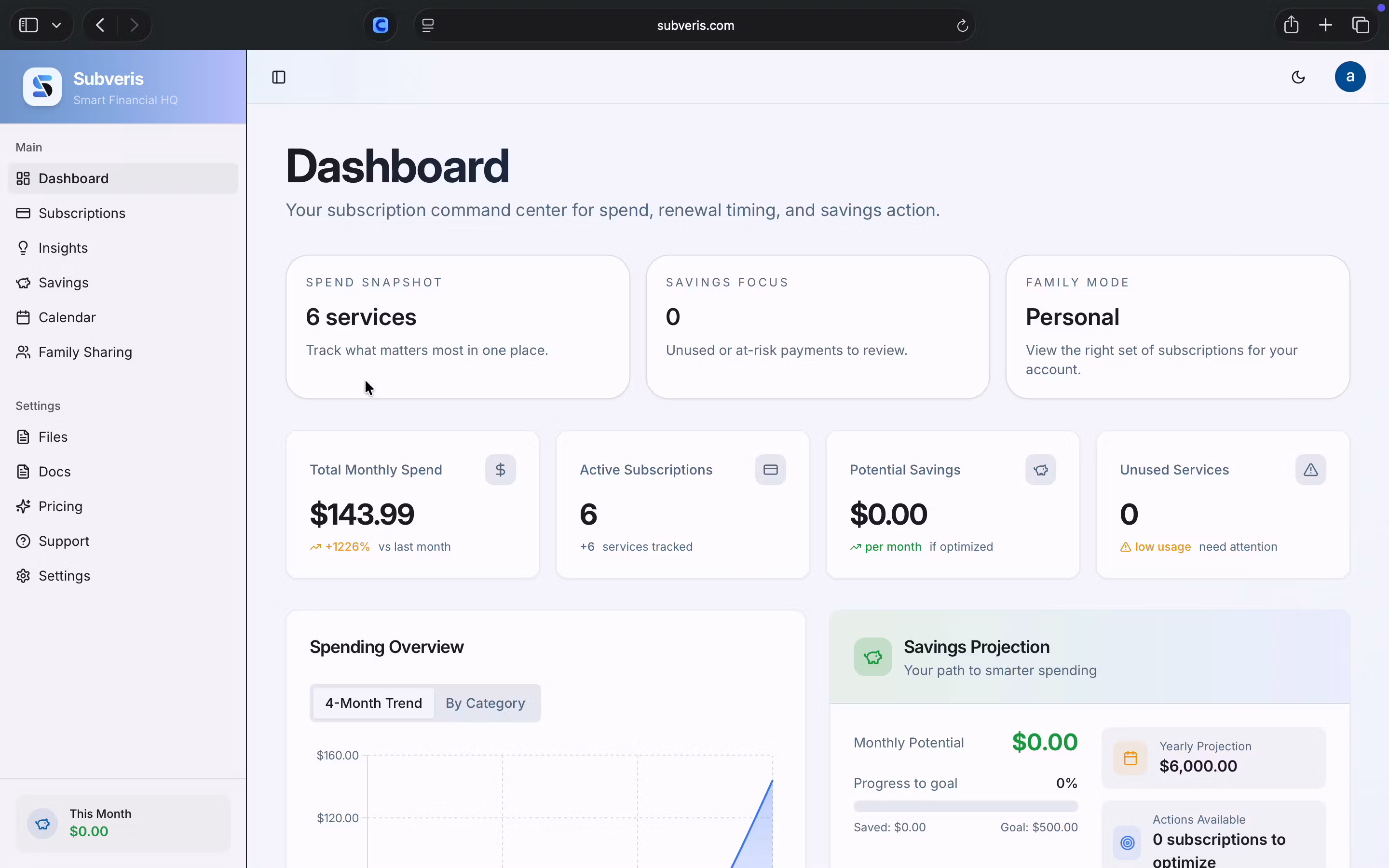Select the 4-Month Trend tab

coord(374,703)
